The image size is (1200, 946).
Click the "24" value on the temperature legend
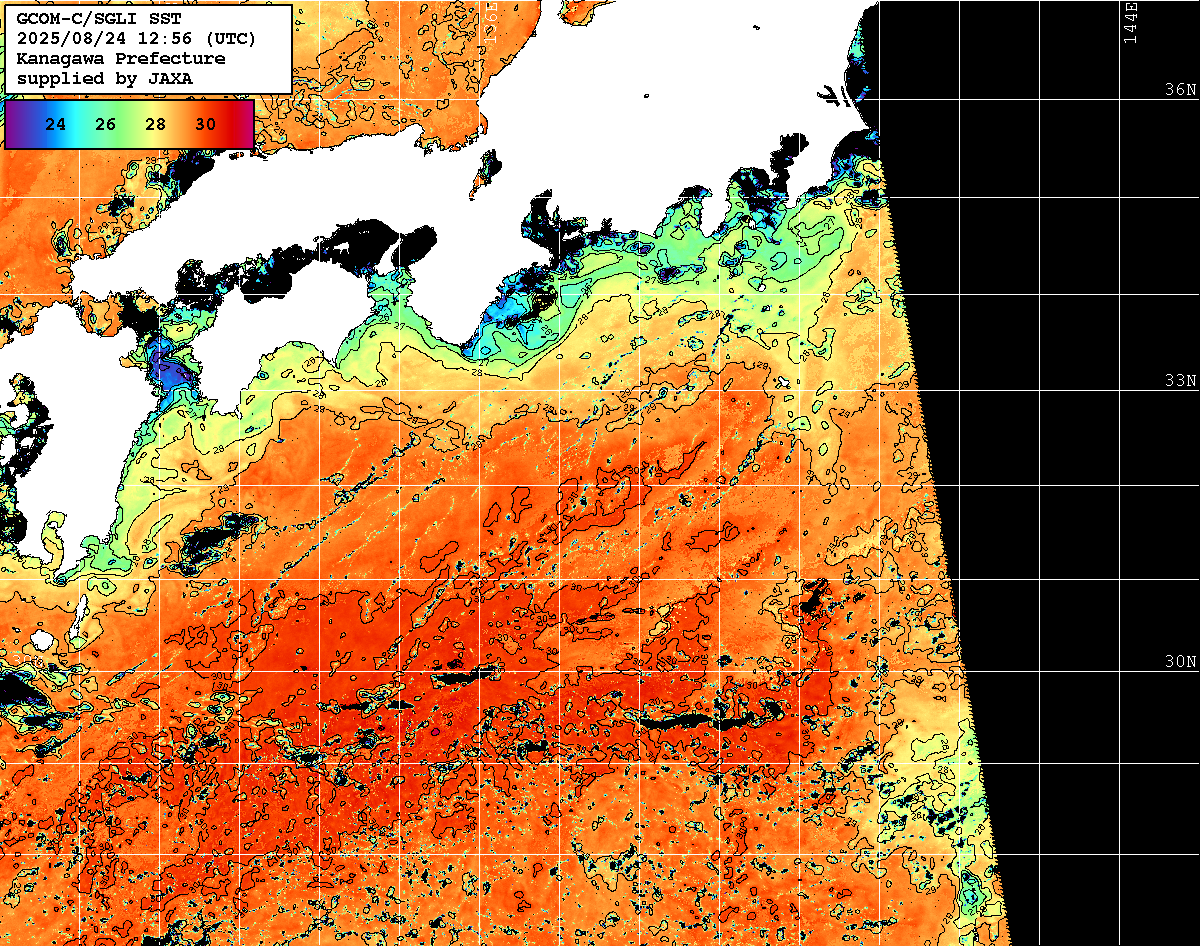(56, 125)
